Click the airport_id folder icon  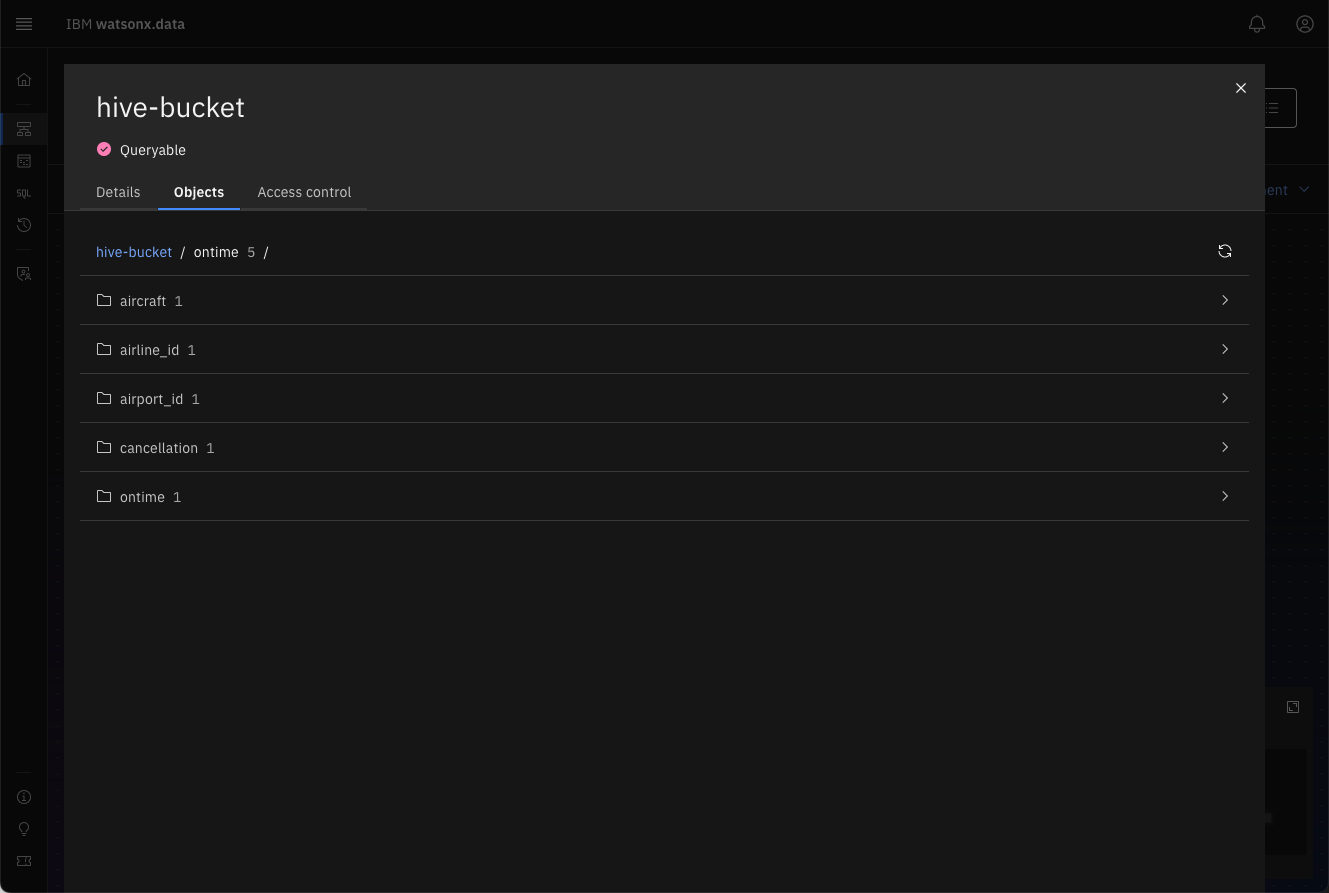(x=104, y=398)
